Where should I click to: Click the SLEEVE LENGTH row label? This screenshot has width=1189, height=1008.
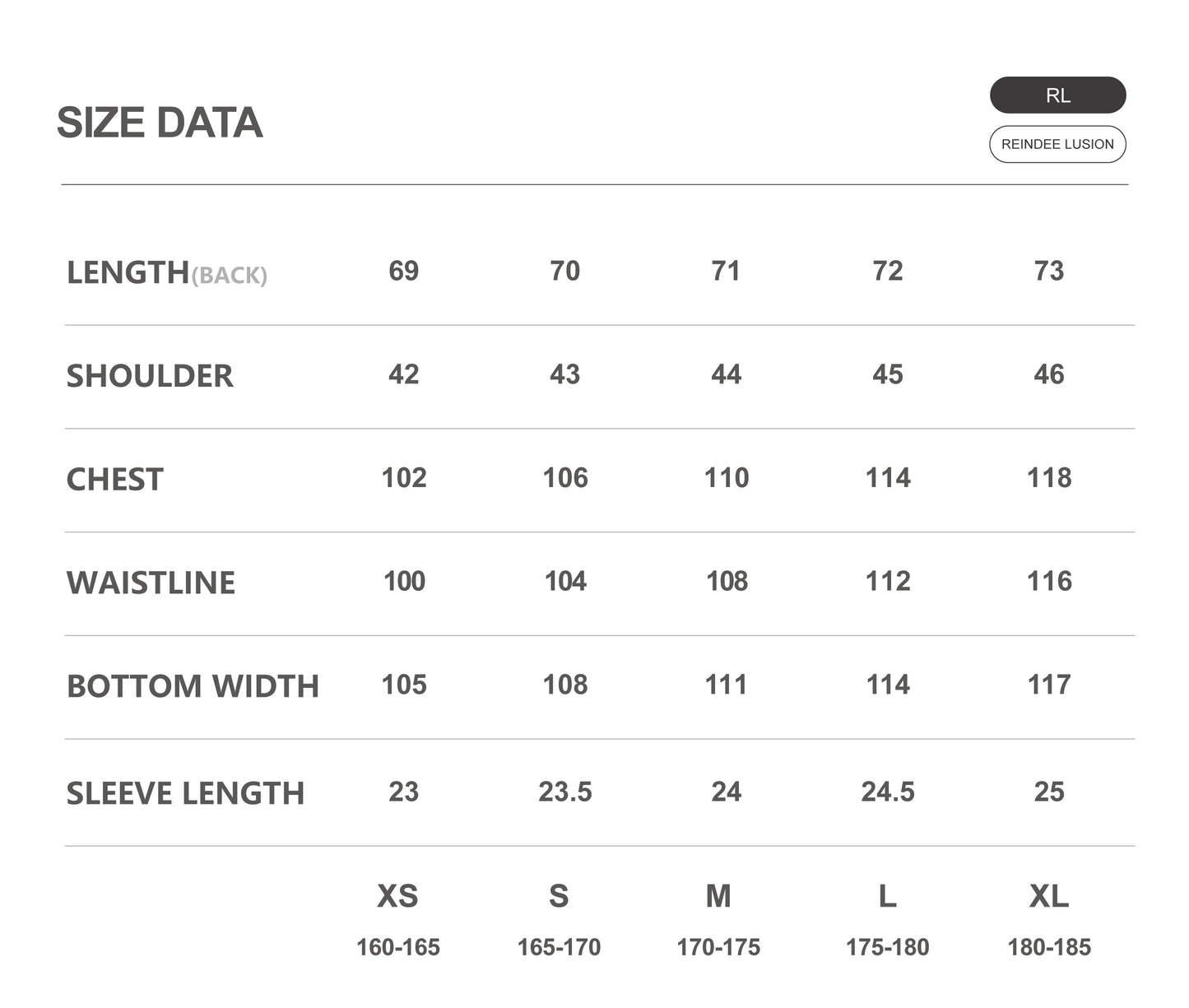(x=185, y=793)
